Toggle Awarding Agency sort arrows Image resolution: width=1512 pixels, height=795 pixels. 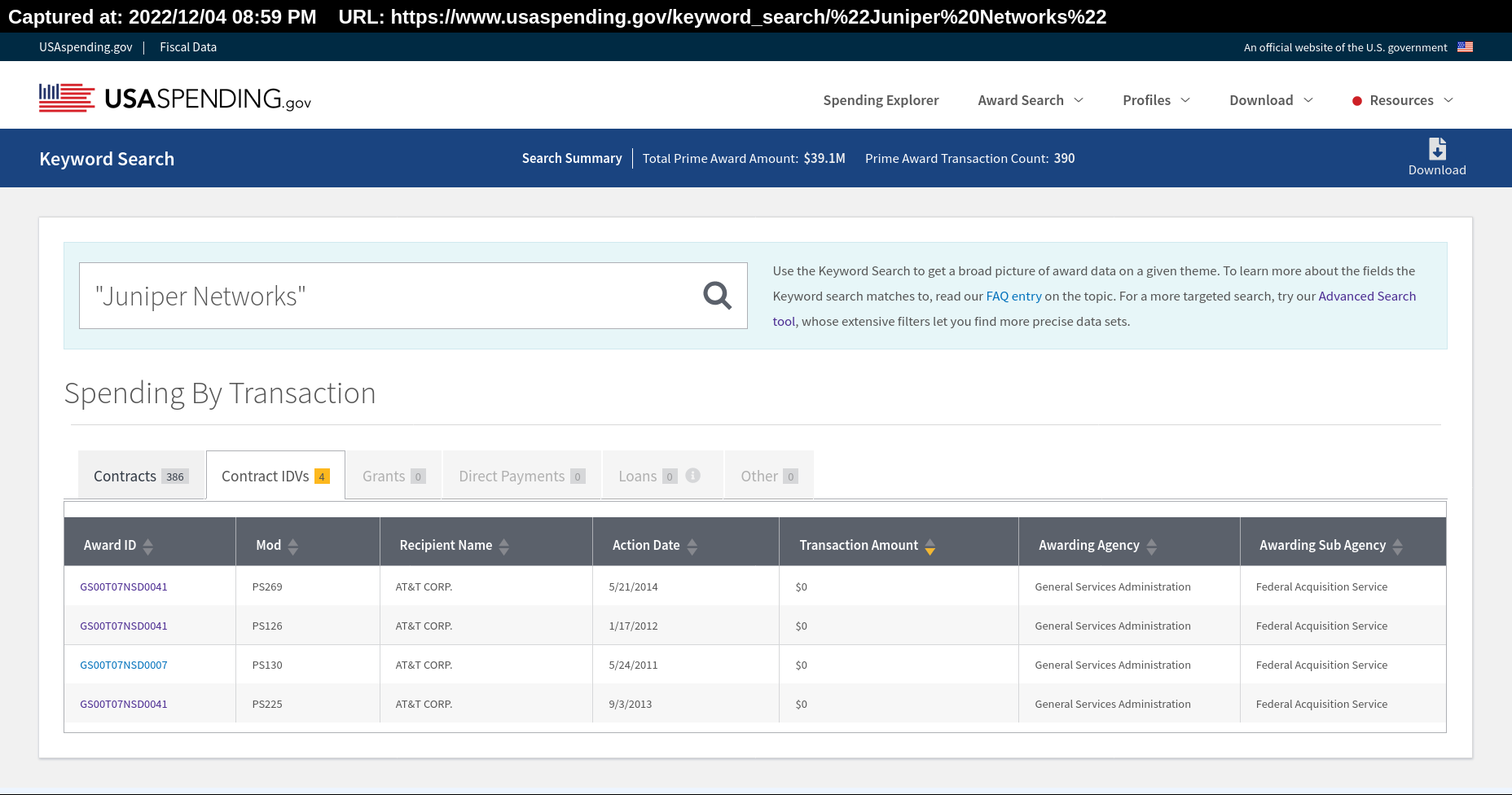[1152, 546]
